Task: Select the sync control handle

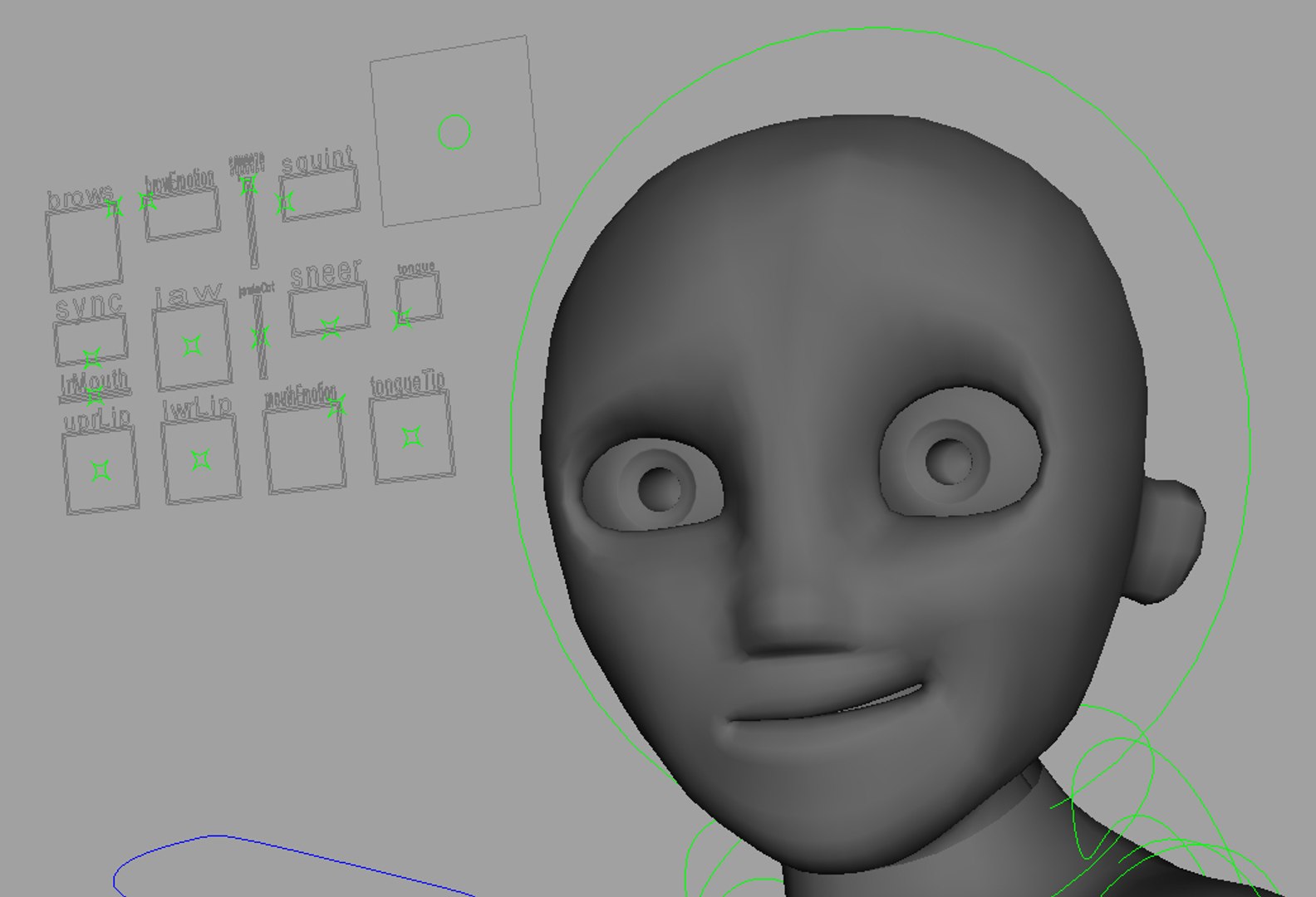Action: point(92,358)
